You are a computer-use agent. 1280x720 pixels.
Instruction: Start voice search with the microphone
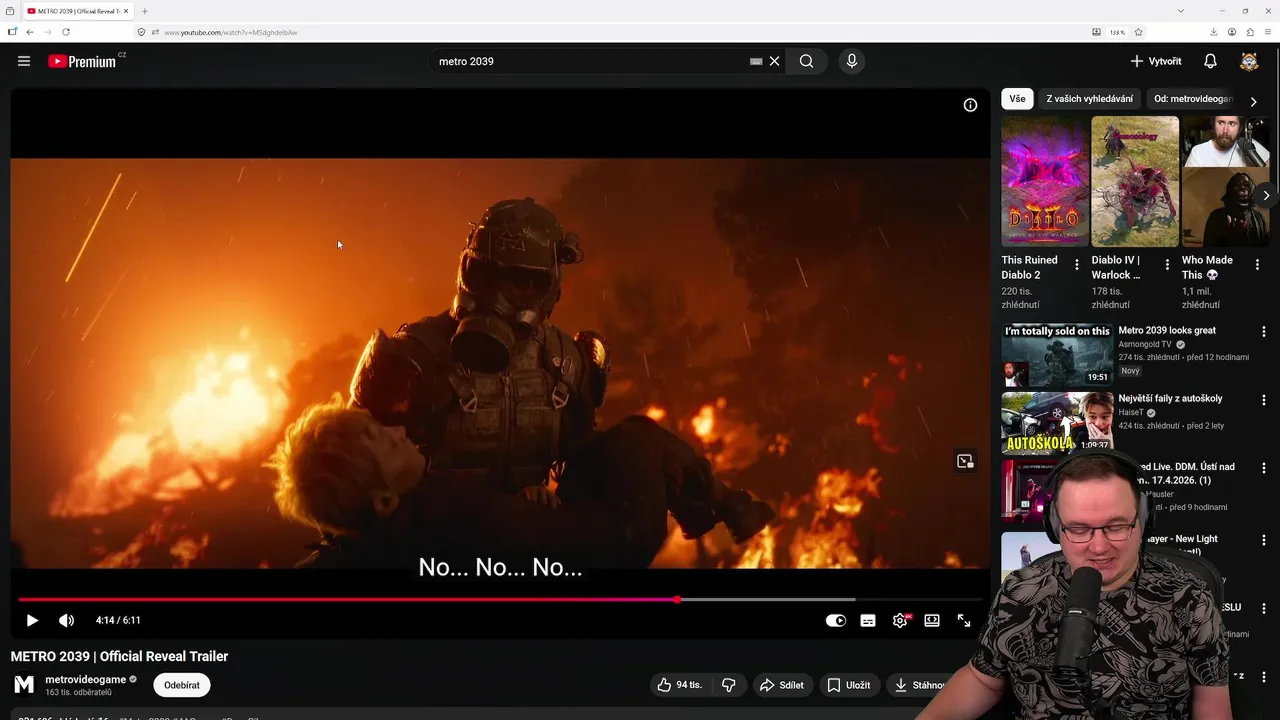[x=852, y=61]
